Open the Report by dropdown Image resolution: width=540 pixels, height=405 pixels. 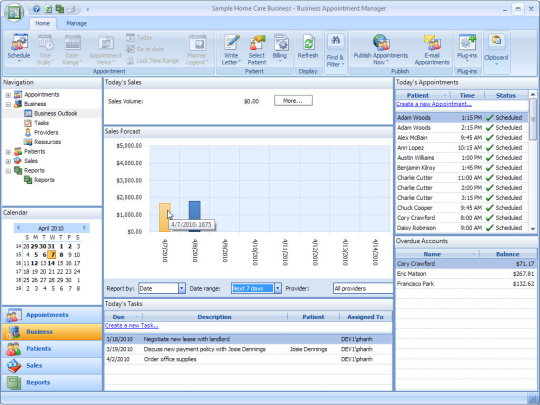pos(182,288)
